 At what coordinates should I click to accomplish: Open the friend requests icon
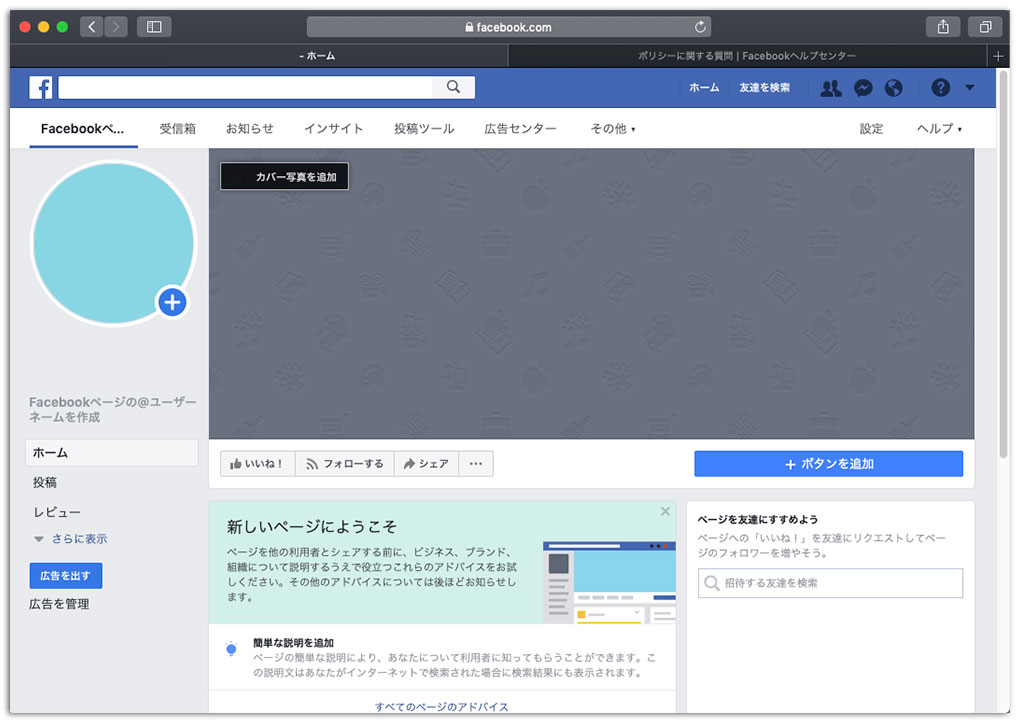coord(830,88)
